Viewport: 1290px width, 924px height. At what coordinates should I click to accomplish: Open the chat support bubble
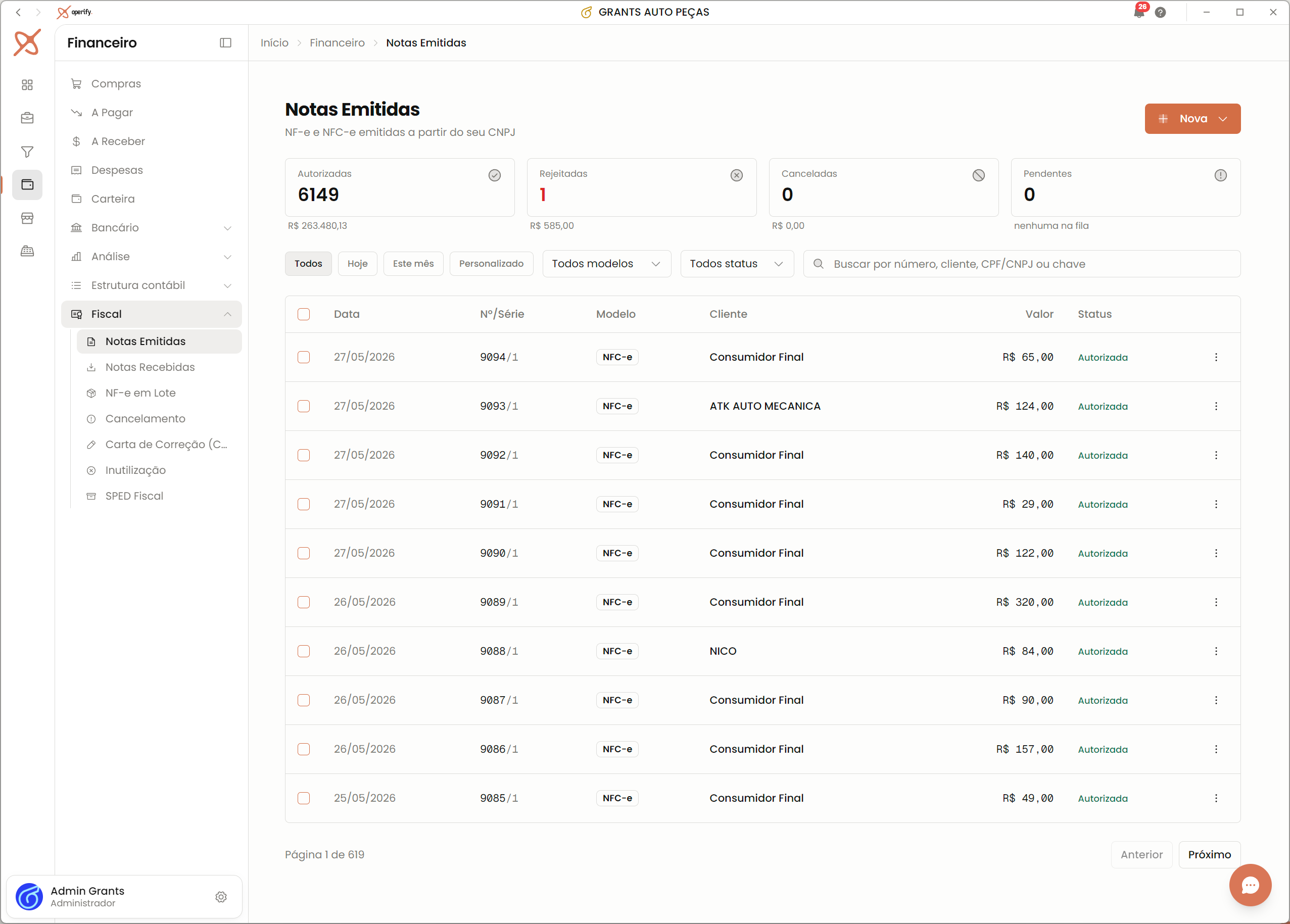coord(1250,885)
